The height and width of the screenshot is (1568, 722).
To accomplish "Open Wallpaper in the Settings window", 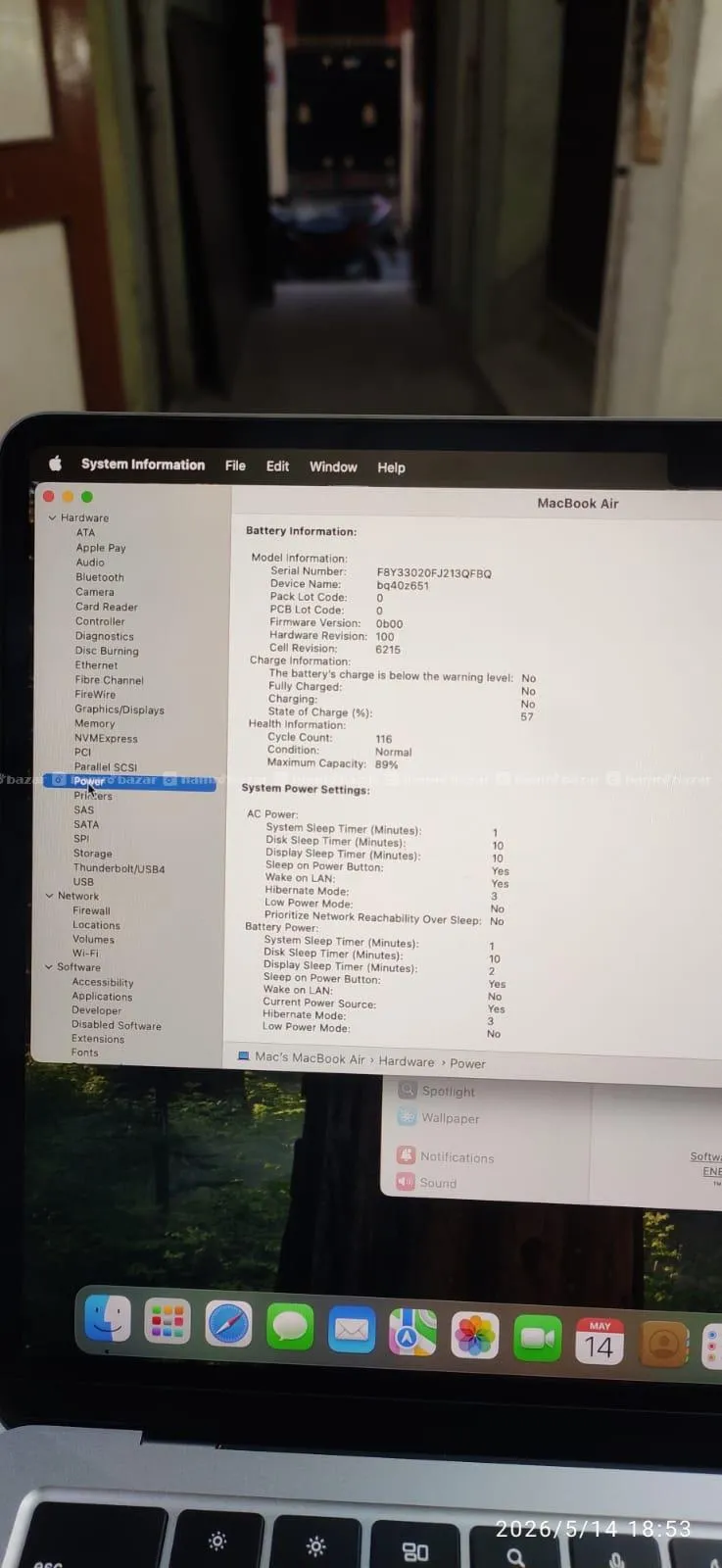I will (x=438, y=1117).
